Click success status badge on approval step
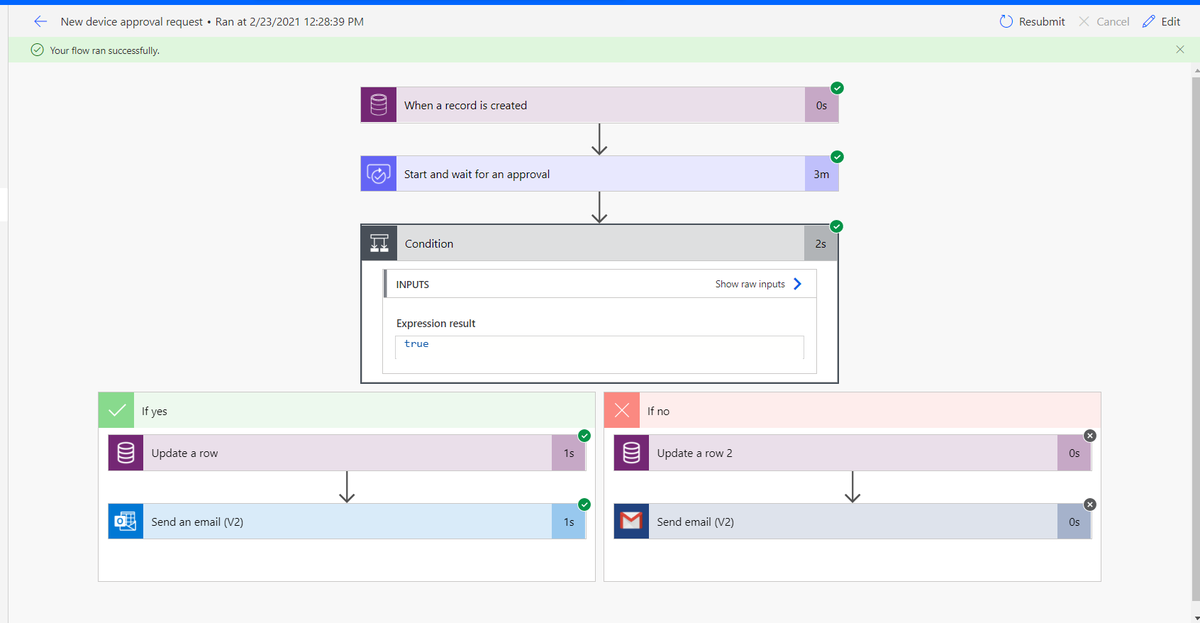 [x=838, y=156]
